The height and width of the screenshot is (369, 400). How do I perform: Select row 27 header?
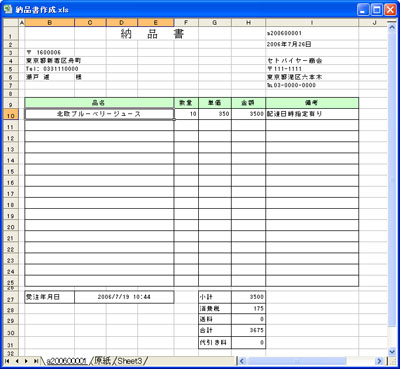click(11, 297)
